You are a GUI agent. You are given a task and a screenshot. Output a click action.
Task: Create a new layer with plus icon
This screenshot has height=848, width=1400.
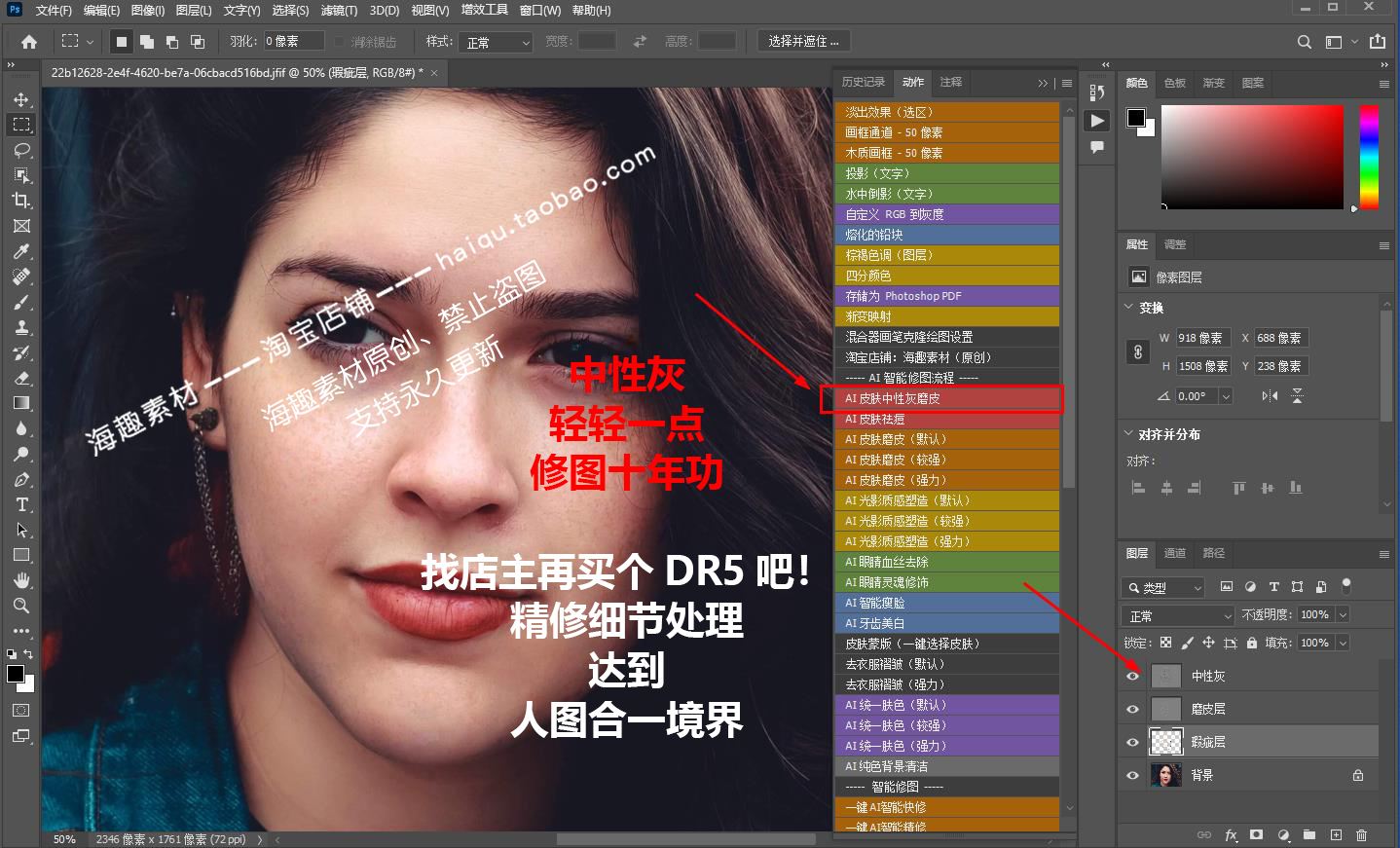tap(1336, 835)
